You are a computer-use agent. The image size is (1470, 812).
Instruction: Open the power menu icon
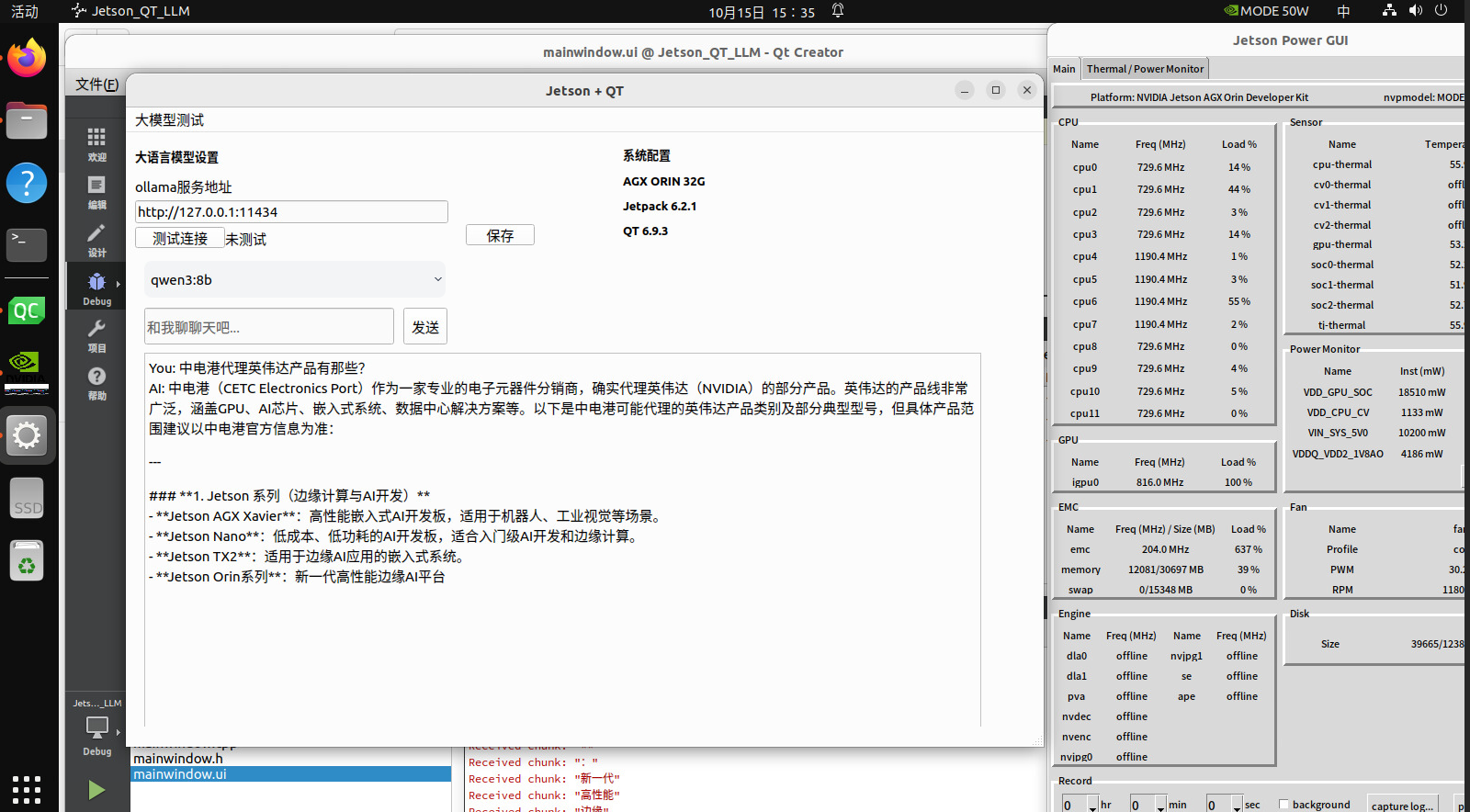(1442, 11)
